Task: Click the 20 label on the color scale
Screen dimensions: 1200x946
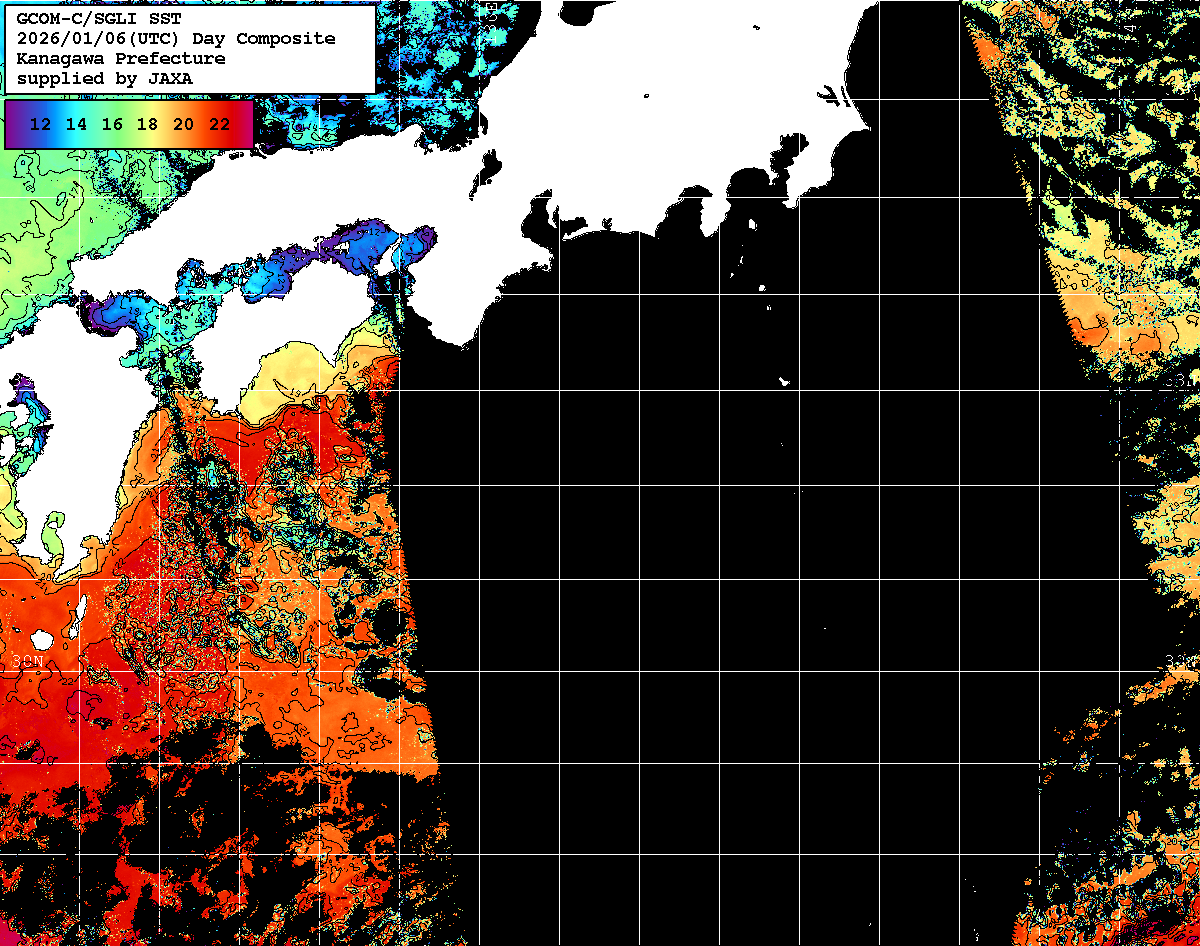Action: (x=183, y=125)
